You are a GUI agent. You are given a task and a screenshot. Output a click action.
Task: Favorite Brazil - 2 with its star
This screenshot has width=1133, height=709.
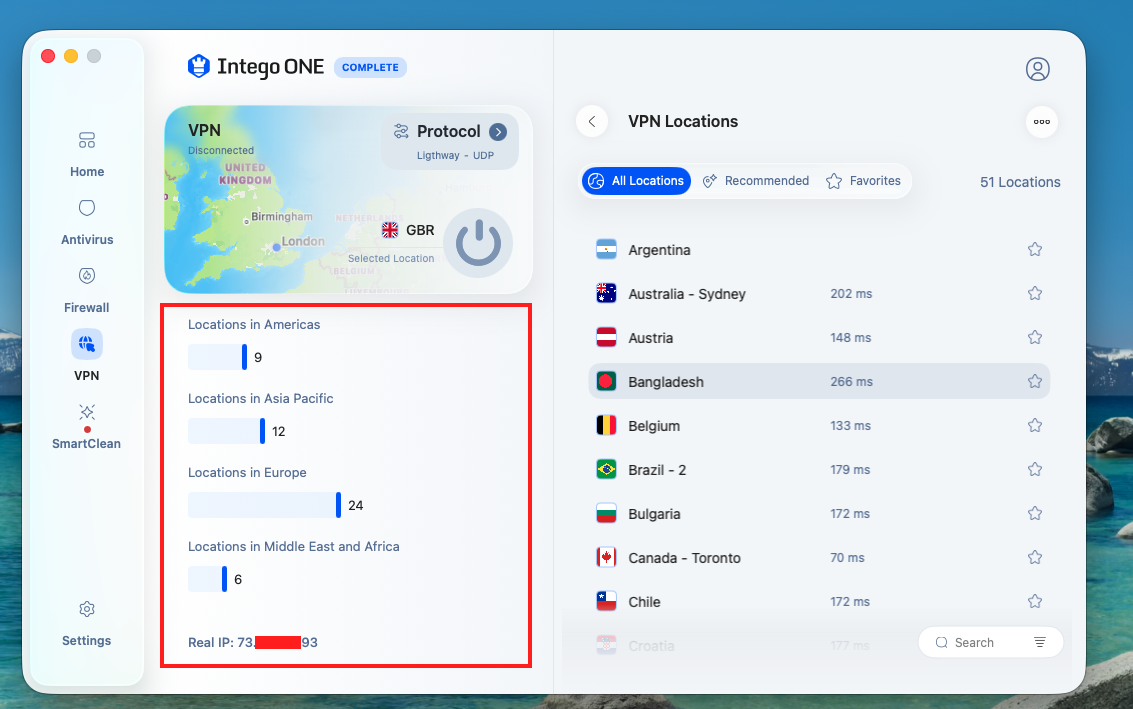pyautogui.click(x=1035, y=470)
